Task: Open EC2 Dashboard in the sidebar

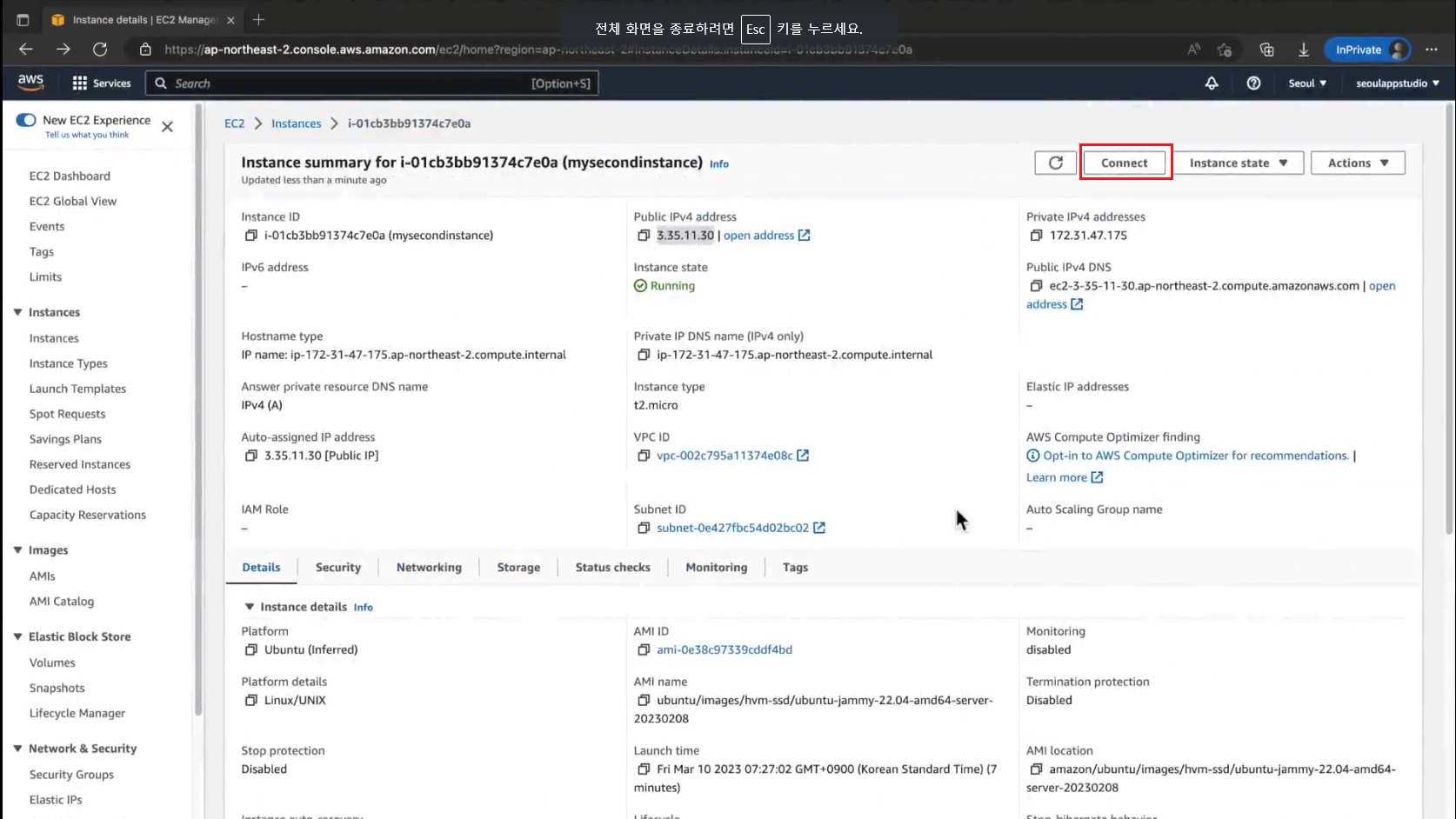Action: (70, 176)
